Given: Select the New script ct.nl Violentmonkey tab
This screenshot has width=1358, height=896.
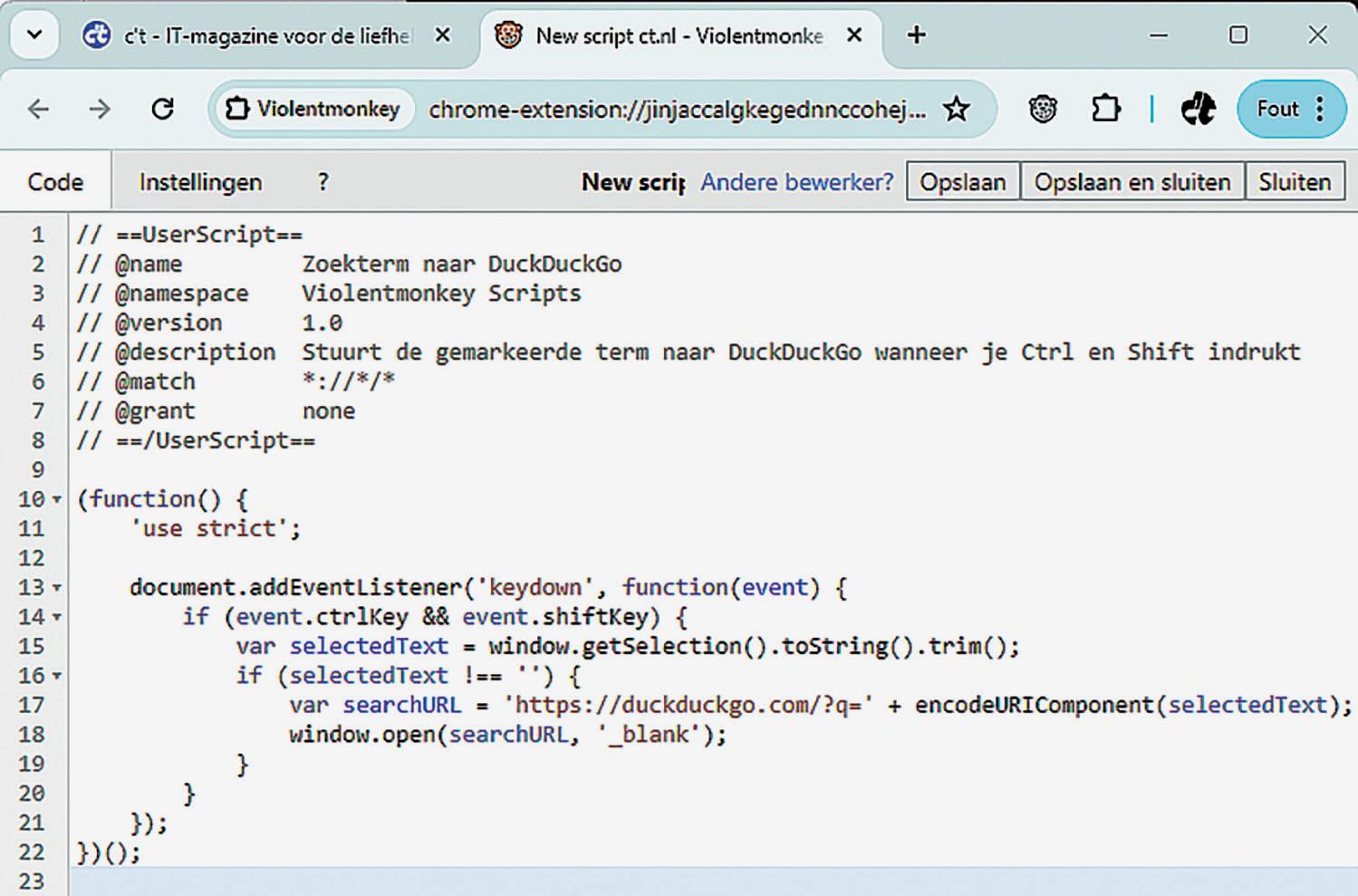Looking at the screenshot, I should click(680, 36).
